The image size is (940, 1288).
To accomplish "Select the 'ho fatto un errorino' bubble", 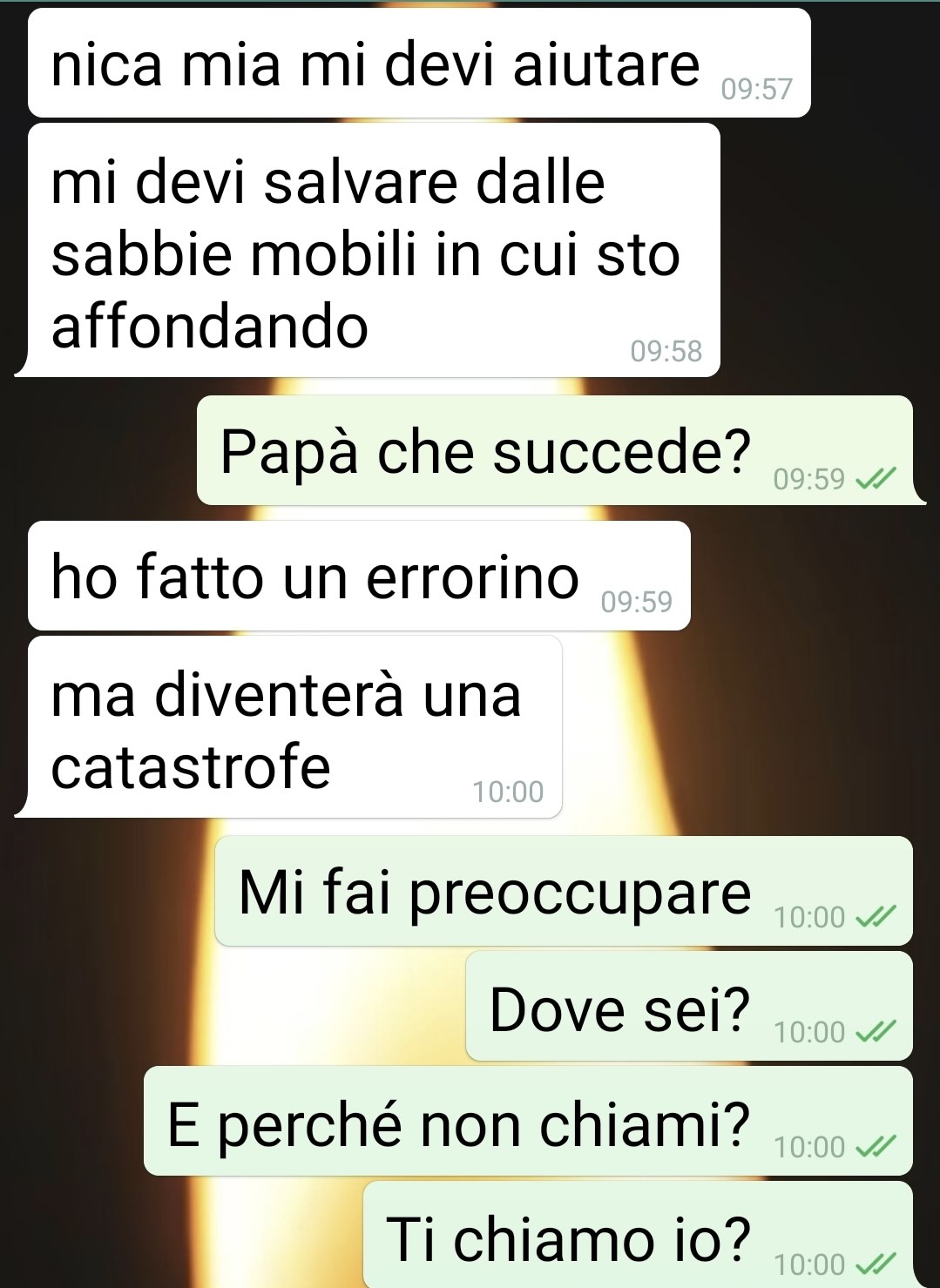I will tap(359, 576).
